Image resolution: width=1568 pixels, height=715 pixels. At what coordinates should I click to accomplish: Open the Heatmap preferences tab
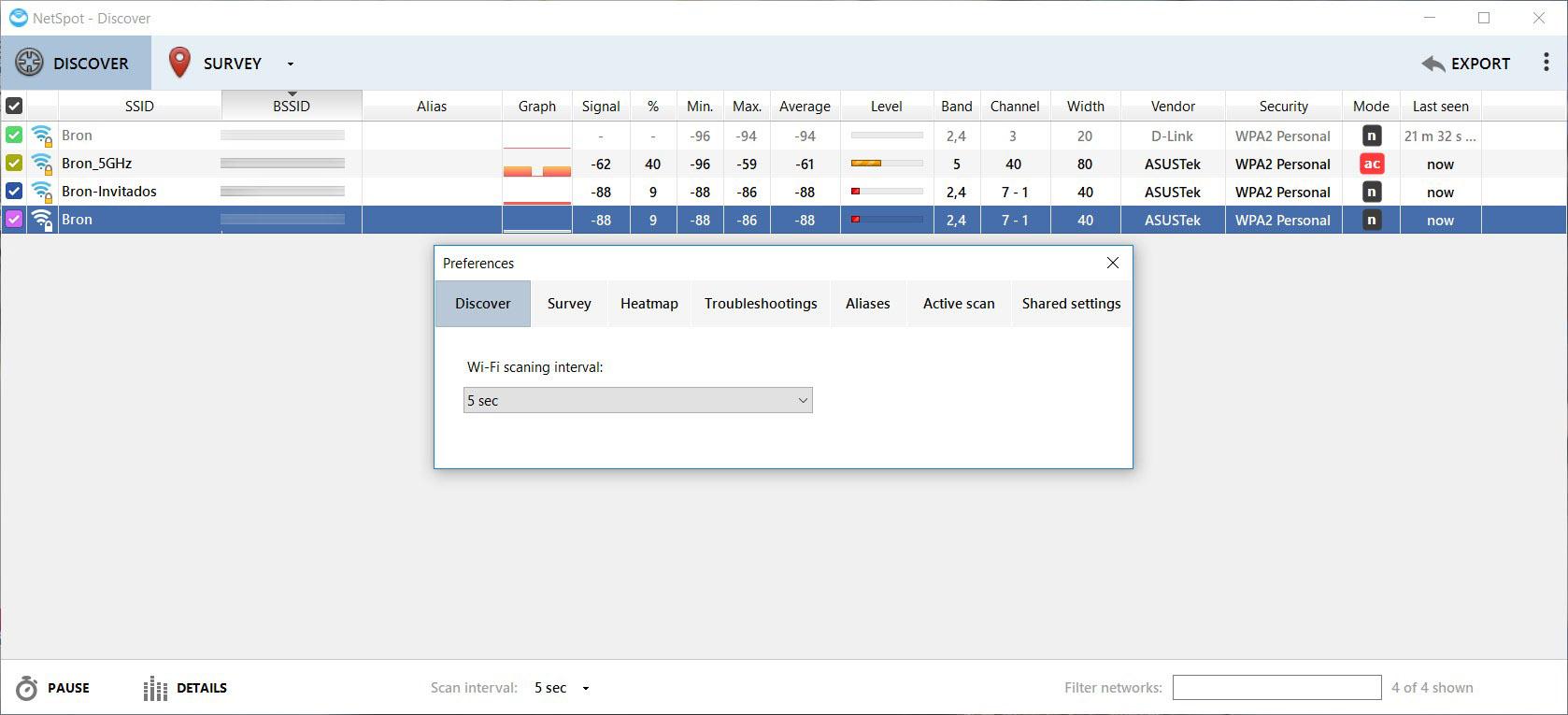tap(649, 304)
